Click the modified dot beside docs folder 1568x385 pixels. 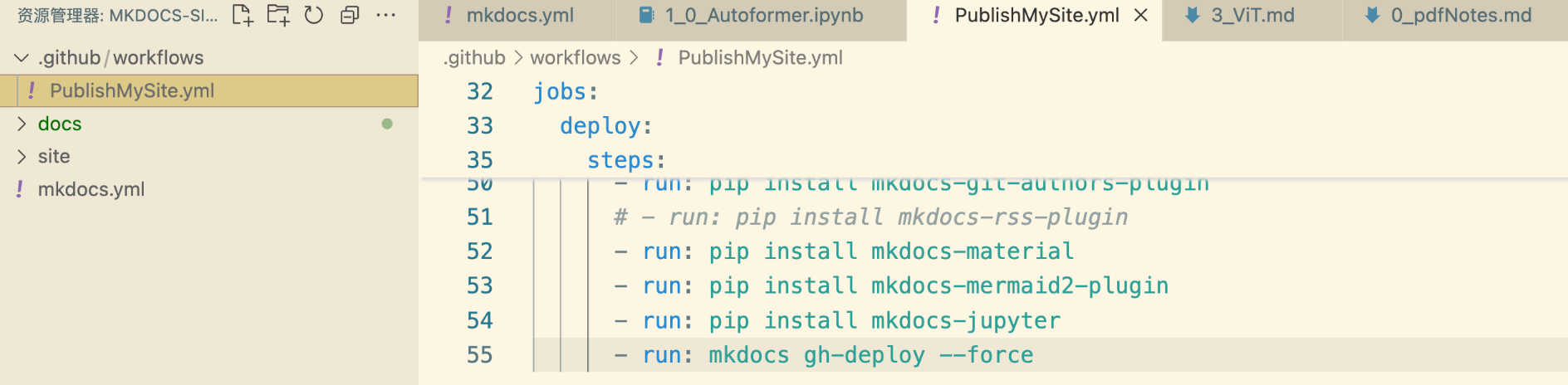[x=387, y=124]
